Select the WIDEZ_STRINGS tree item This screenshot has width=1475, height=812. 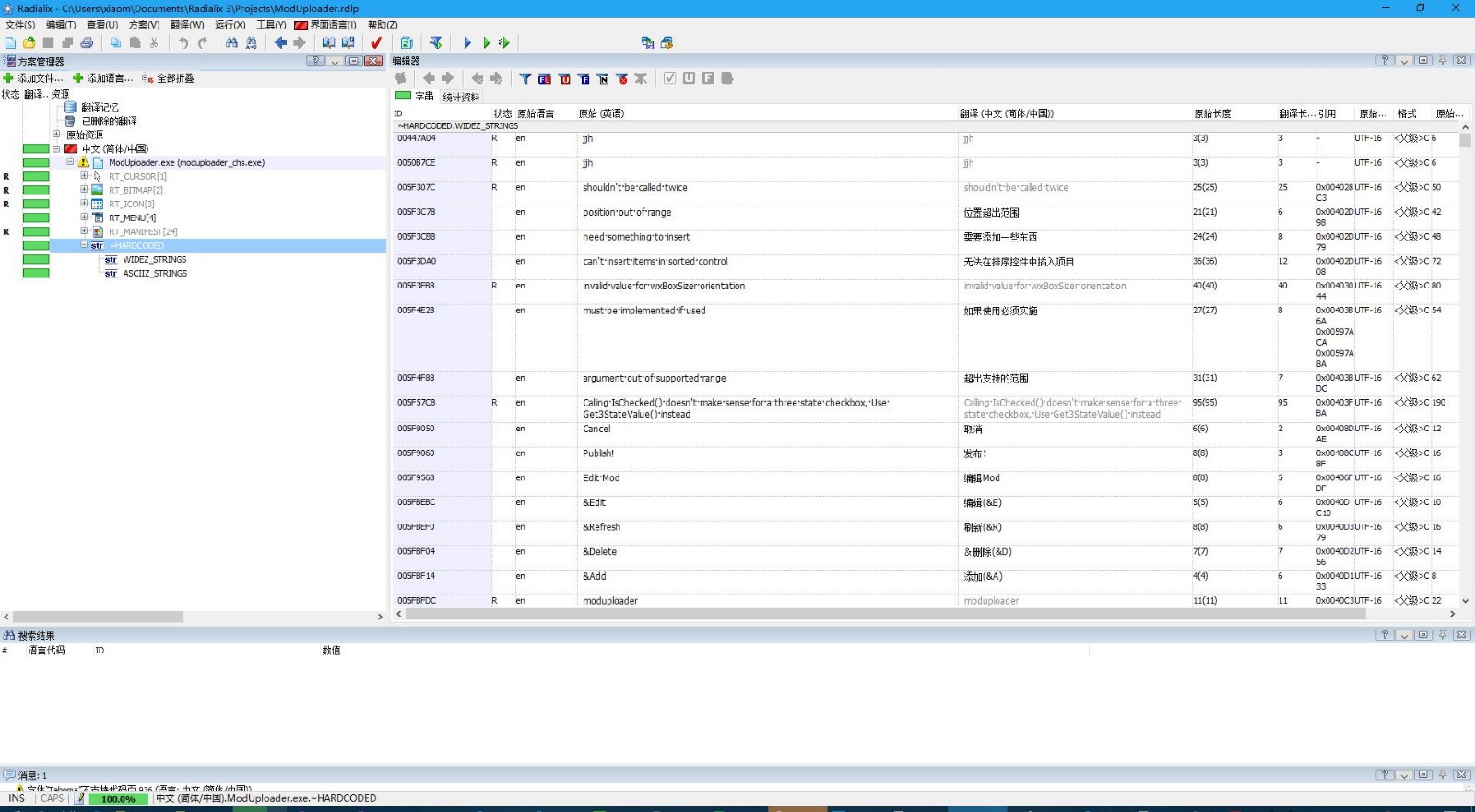click(154, 260)
